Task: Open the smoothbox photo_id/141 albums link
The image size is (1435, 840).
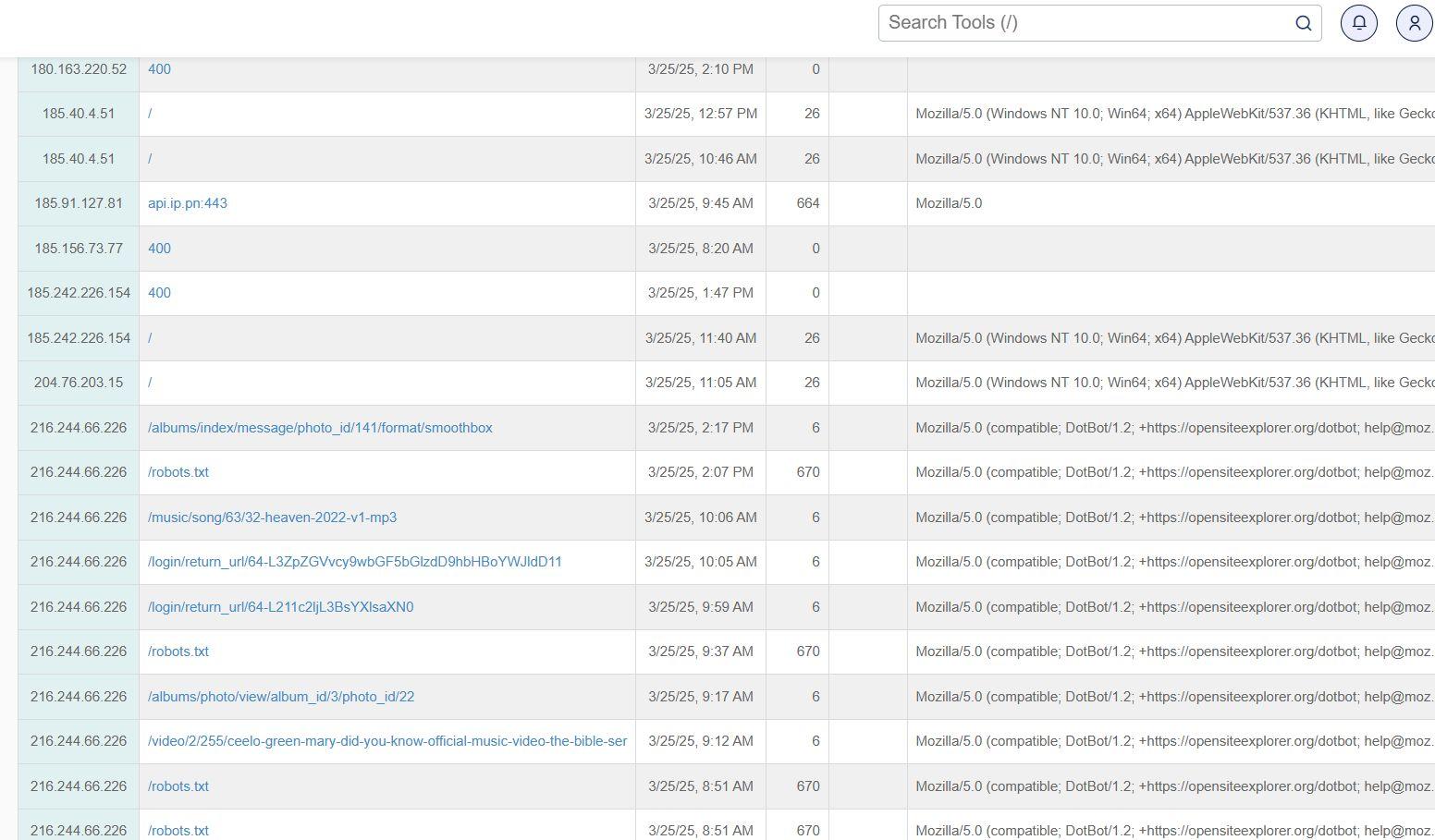Action: pos(320,428)
